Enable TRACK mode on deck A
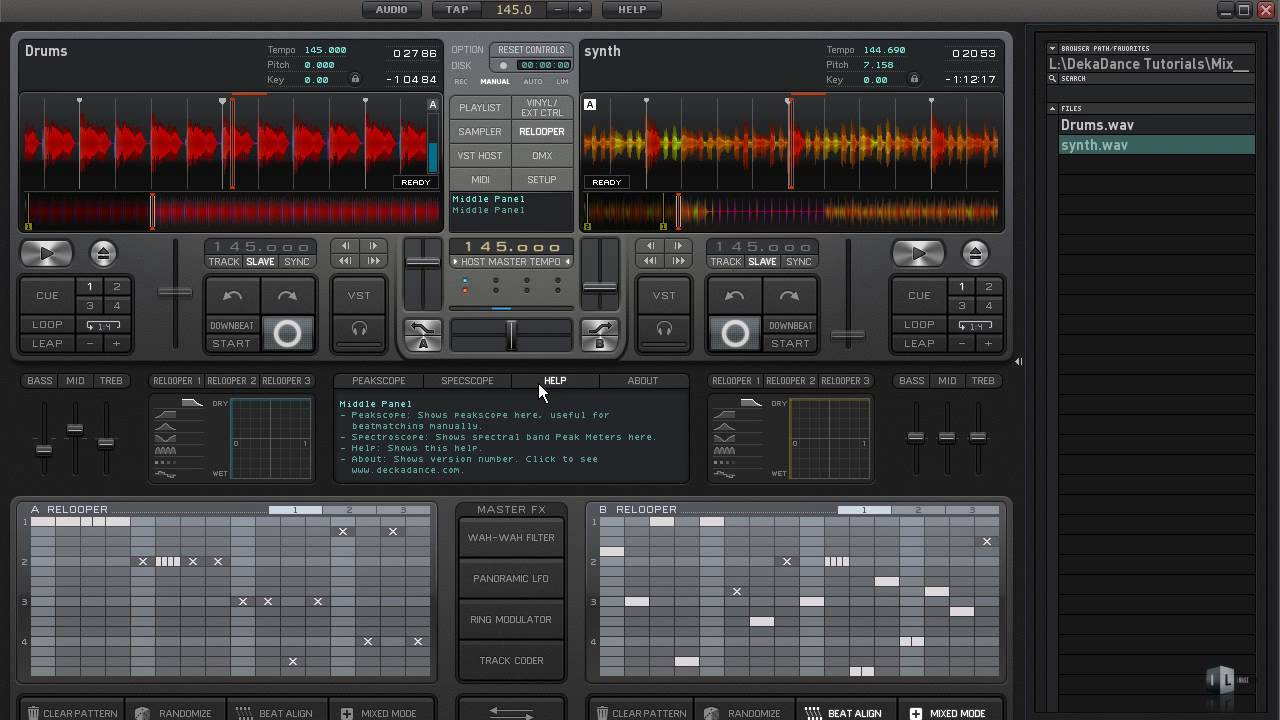This screenshot has height=720, width=1280. pos(224,262)
